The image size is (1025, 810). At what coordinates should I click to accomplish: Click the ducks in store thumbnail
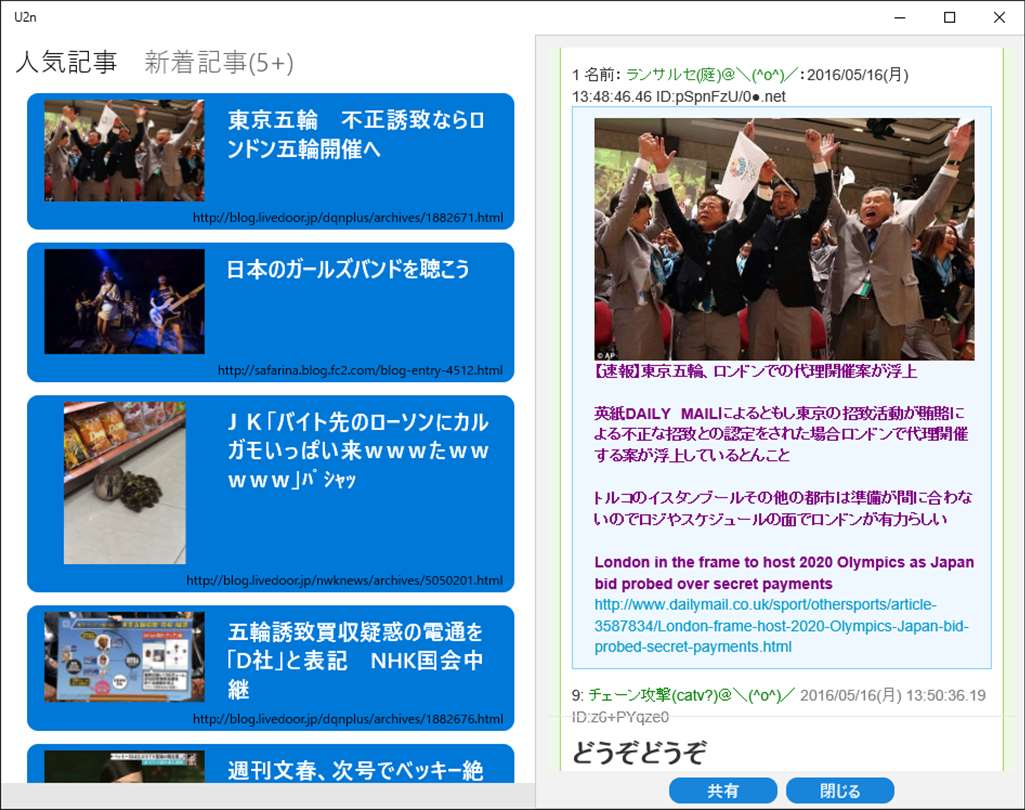click(x=125, y=483)
